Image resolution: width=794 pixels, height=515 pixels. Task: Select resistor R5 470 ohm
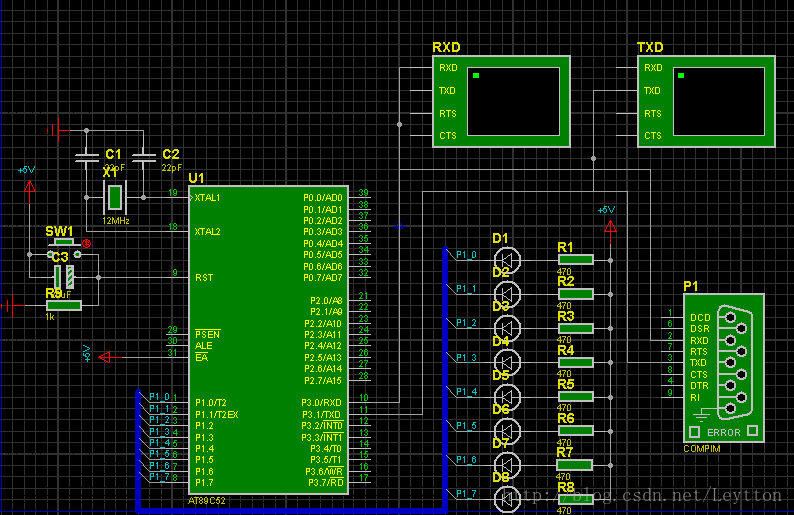[x=575, y=396]
